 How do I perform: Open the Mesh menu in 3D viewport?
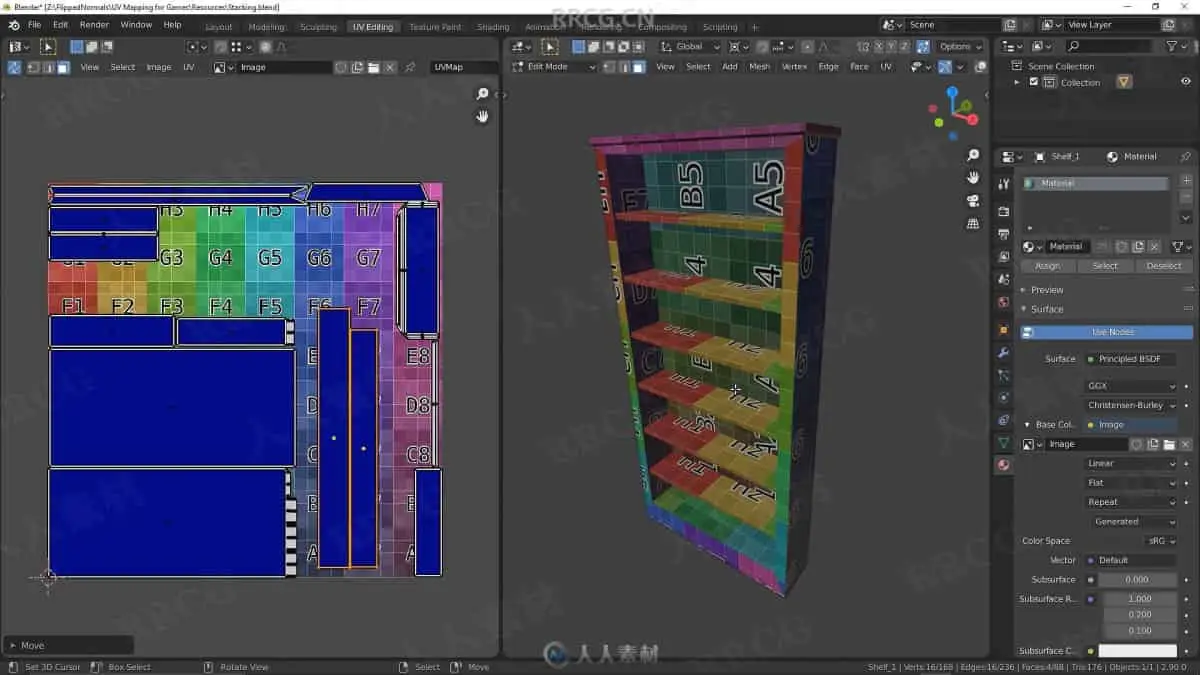click(760, 67)
